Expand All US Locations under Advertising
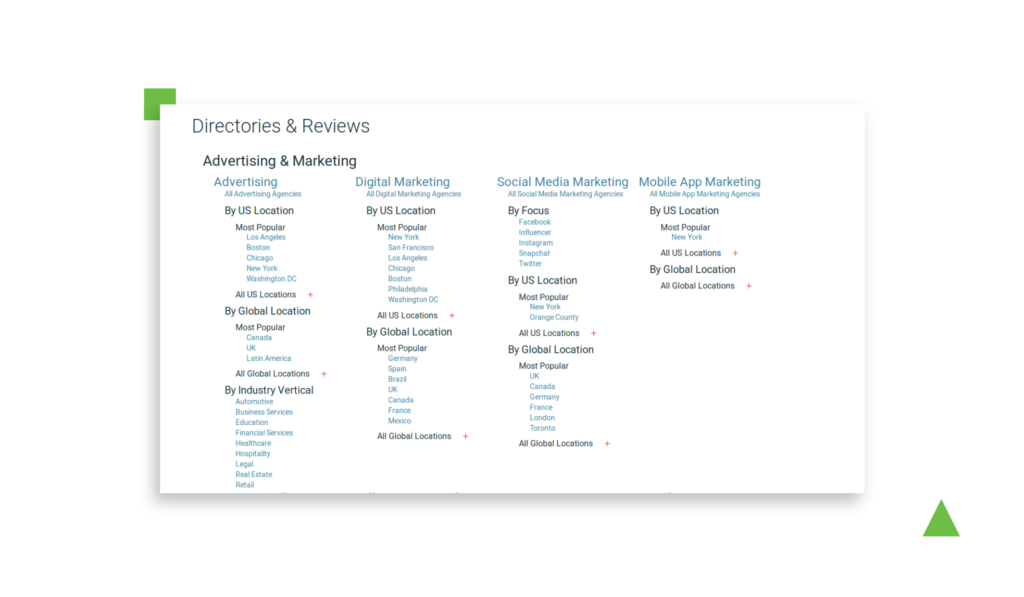Screen dimensions: 1024x597 pyautogui.click(x=310, y=295)
